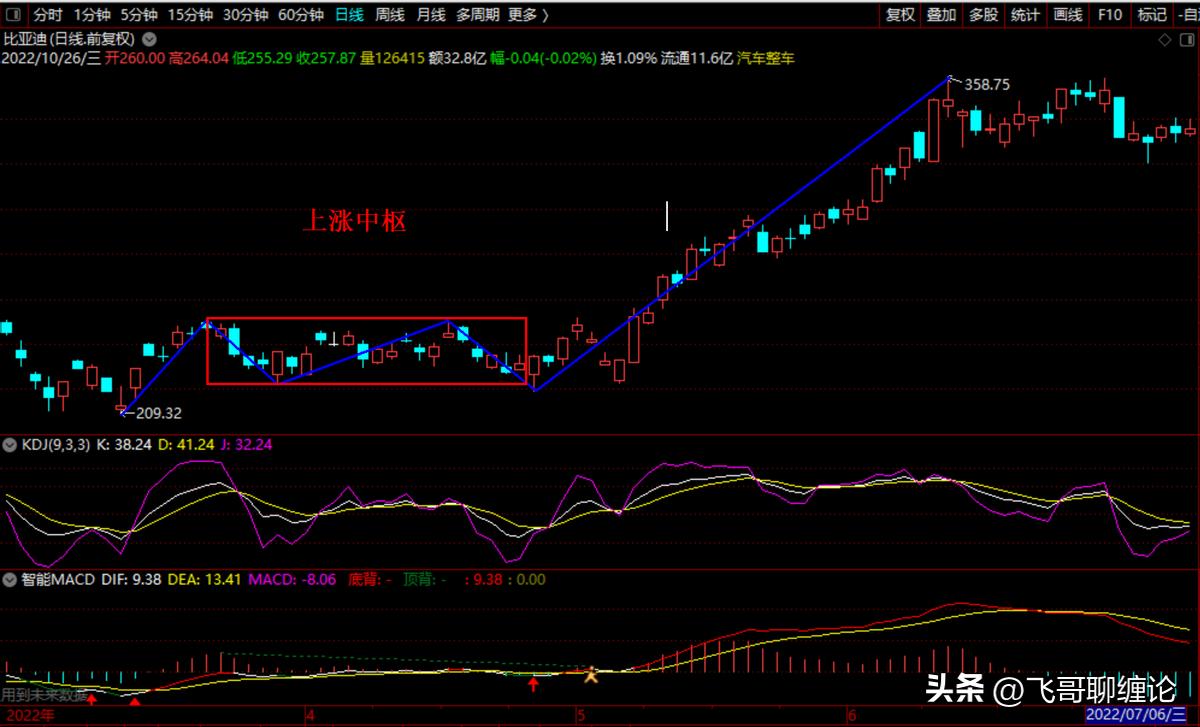Image resolution: width=1200 pixels, height=727 pixels.
Task: Click the red arrow marker above 2022年
Action: pos(91,699)
